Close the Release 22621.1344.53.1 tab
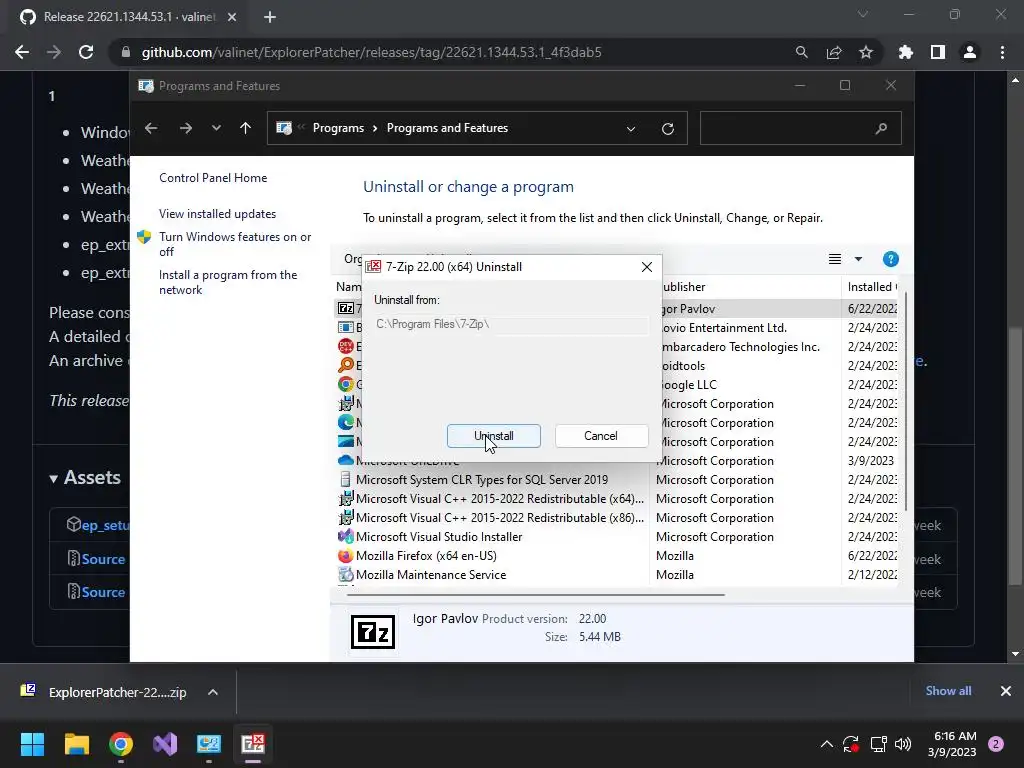The width and height of the screenshot is (1024, 768). tap(232, 17)
